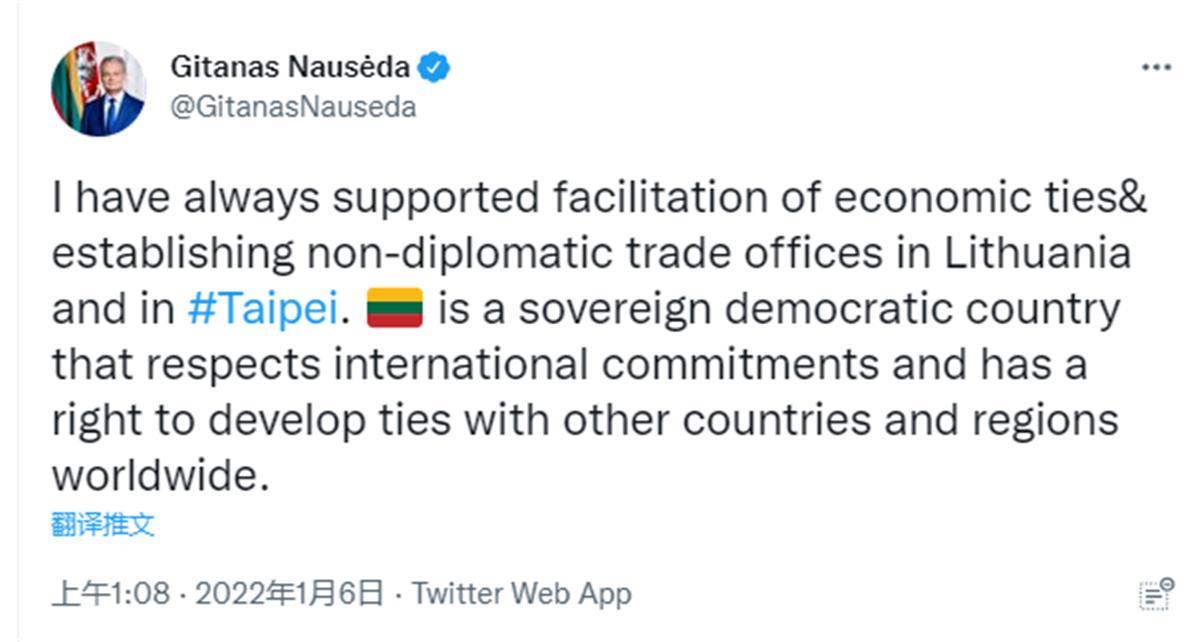
Task: Open Gitanas Nausėda's profile avatar photo
Action: click(98, 89)
